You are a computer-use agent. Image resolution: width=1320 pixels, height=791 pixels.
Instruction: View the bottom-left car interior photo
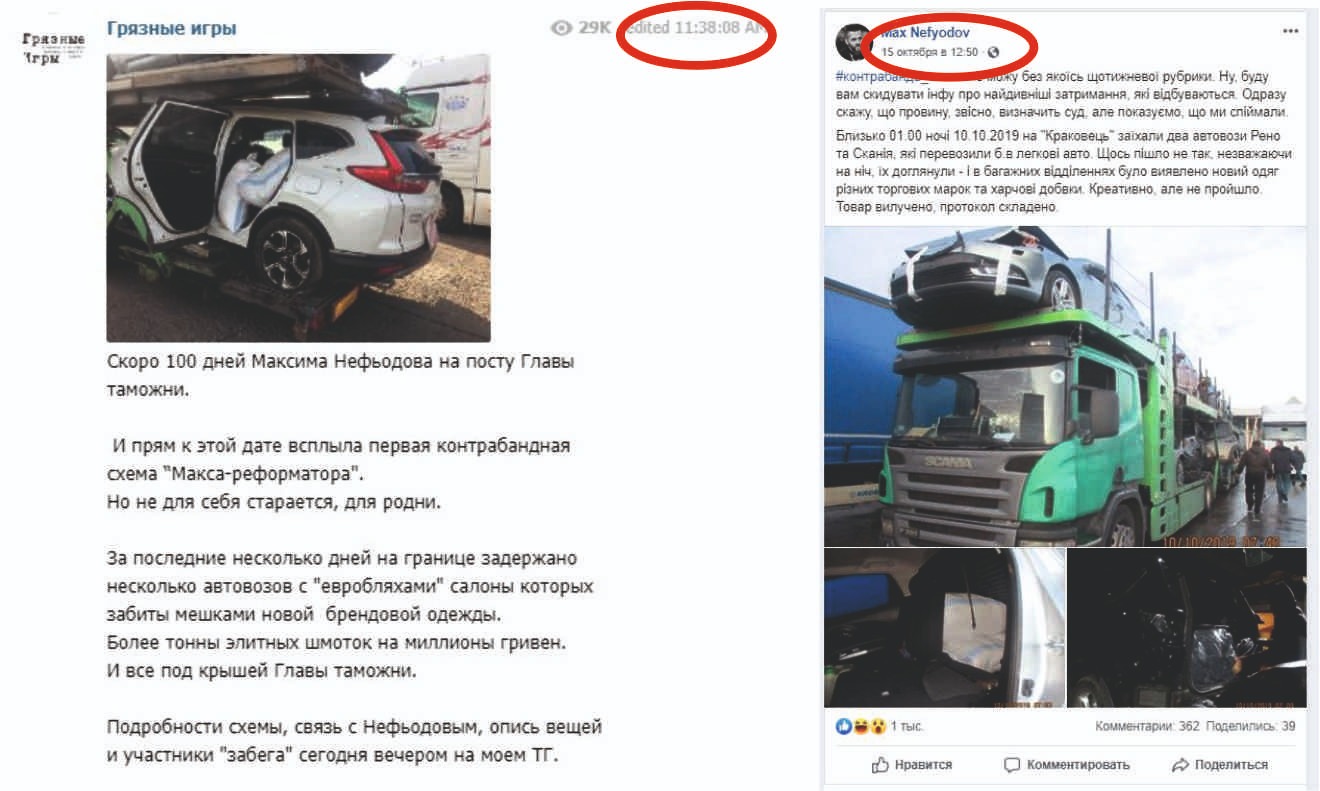pos(944,628)
